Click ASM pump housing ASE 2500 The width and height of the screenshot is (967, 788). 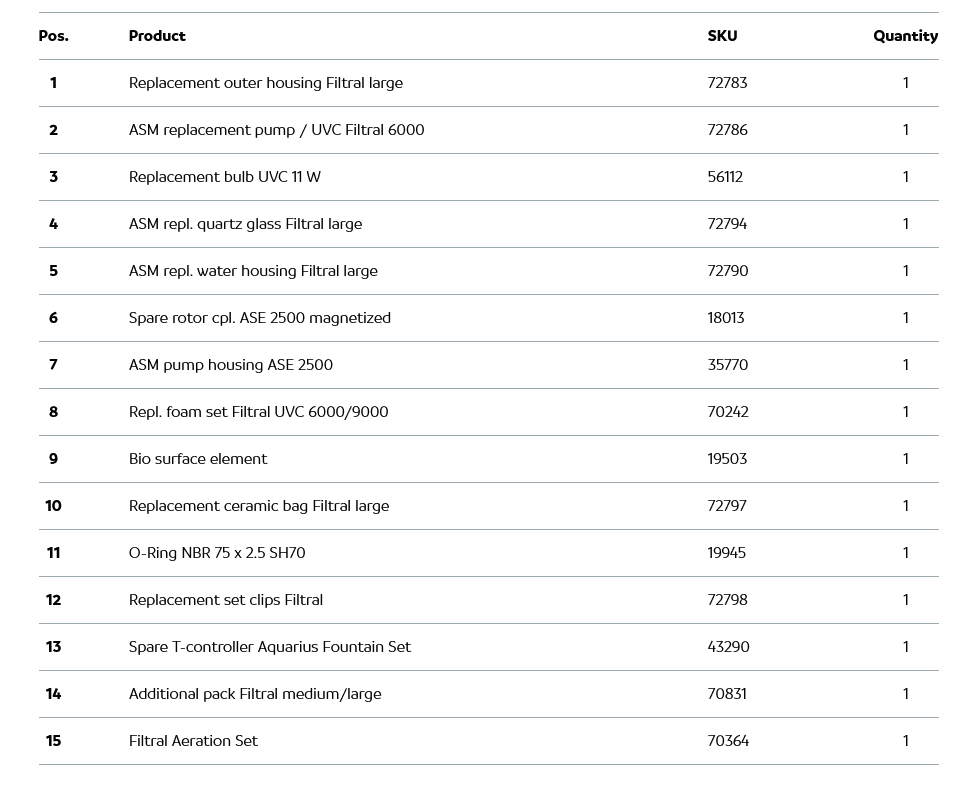231,365
